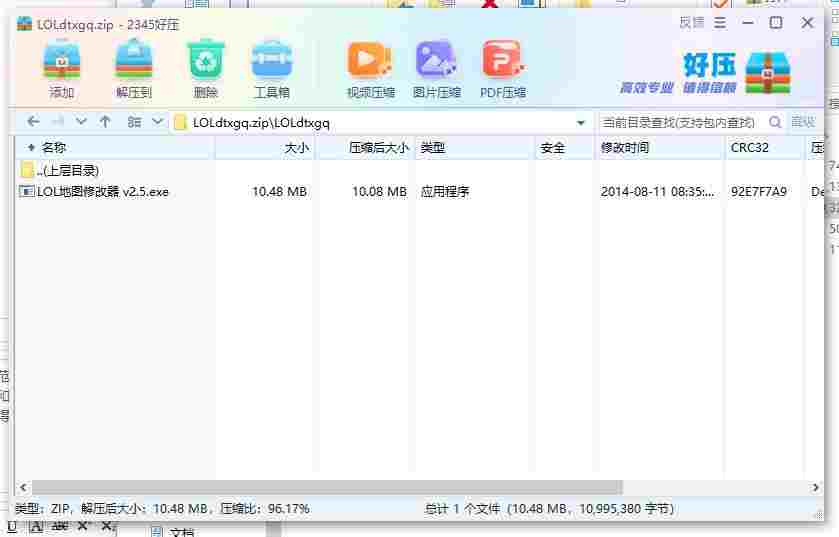The image size is (839, 537).
Task: Click the 应用程序 type cell
Action: [445, 191]
